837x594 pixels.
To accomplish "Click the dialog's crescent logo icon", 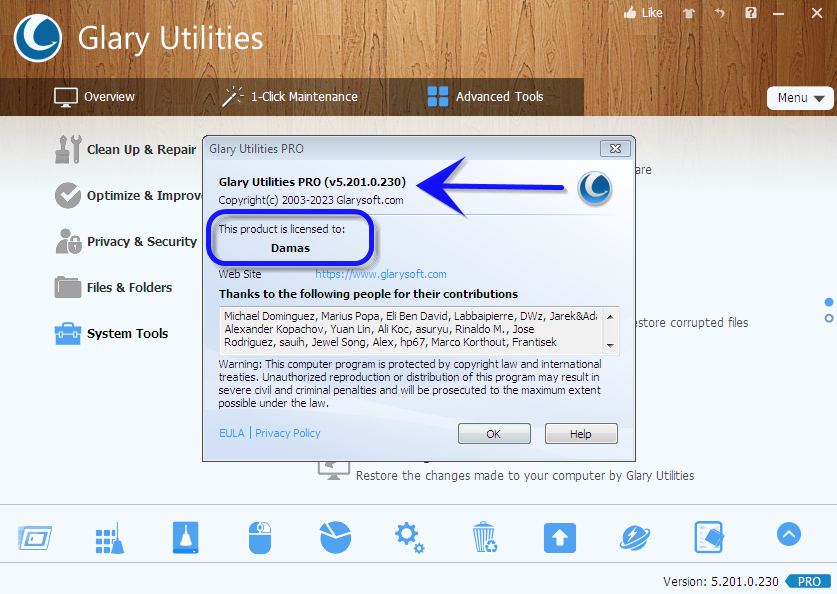I will point(594,188).
